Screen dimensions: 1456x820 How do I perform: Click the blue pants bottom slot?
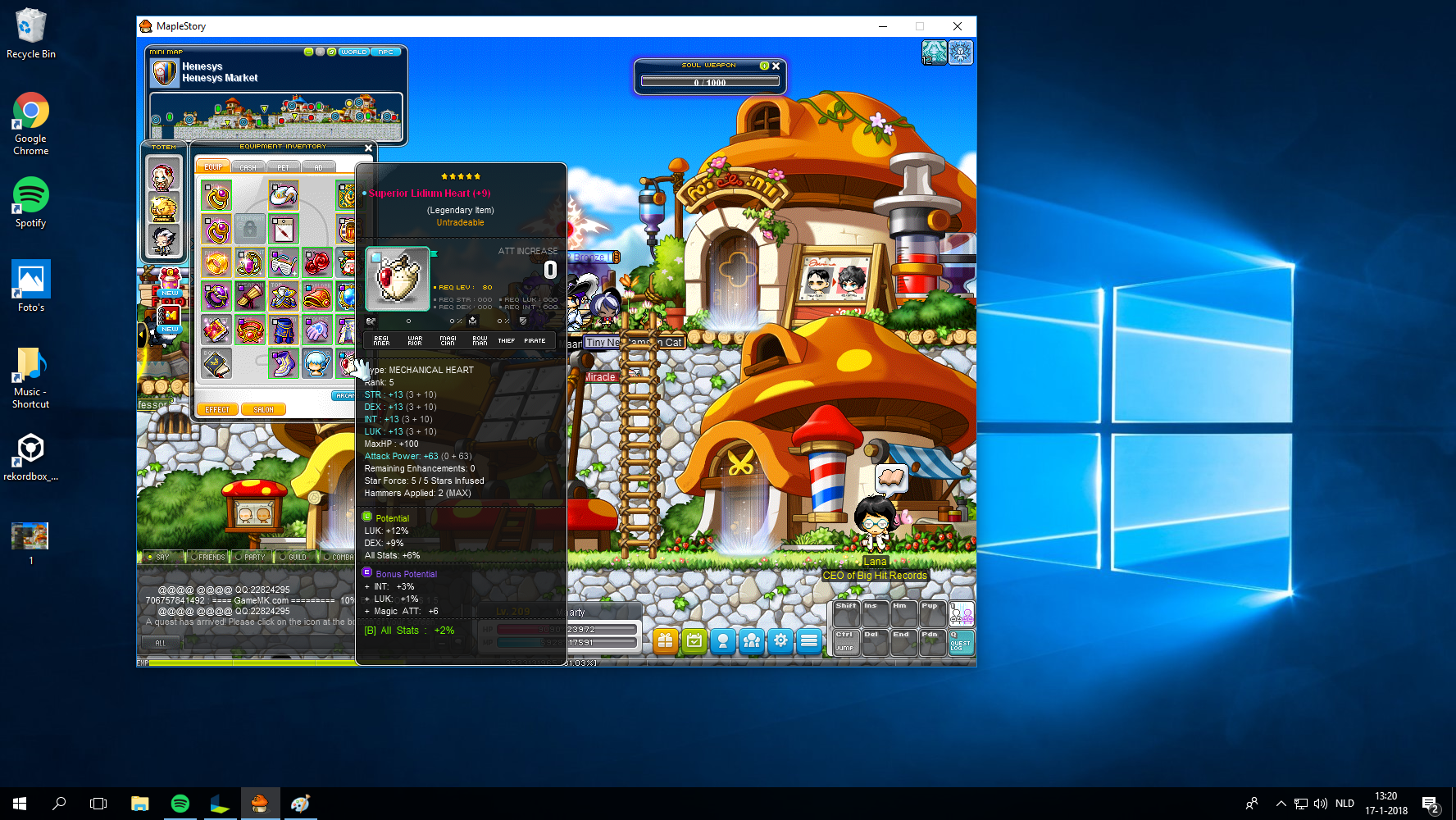[284, 330]
